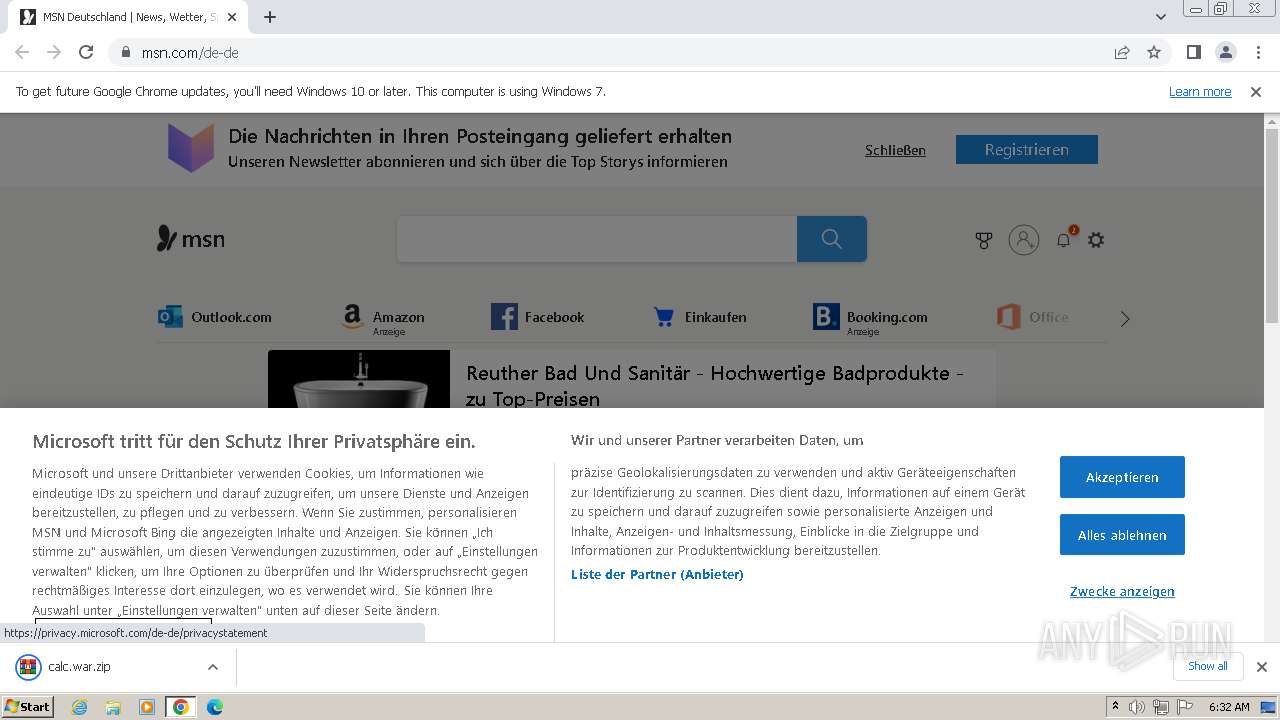This screenshot has width=1280, height=720.
Task: View site information with the lock icon
Action: (126, 52)
